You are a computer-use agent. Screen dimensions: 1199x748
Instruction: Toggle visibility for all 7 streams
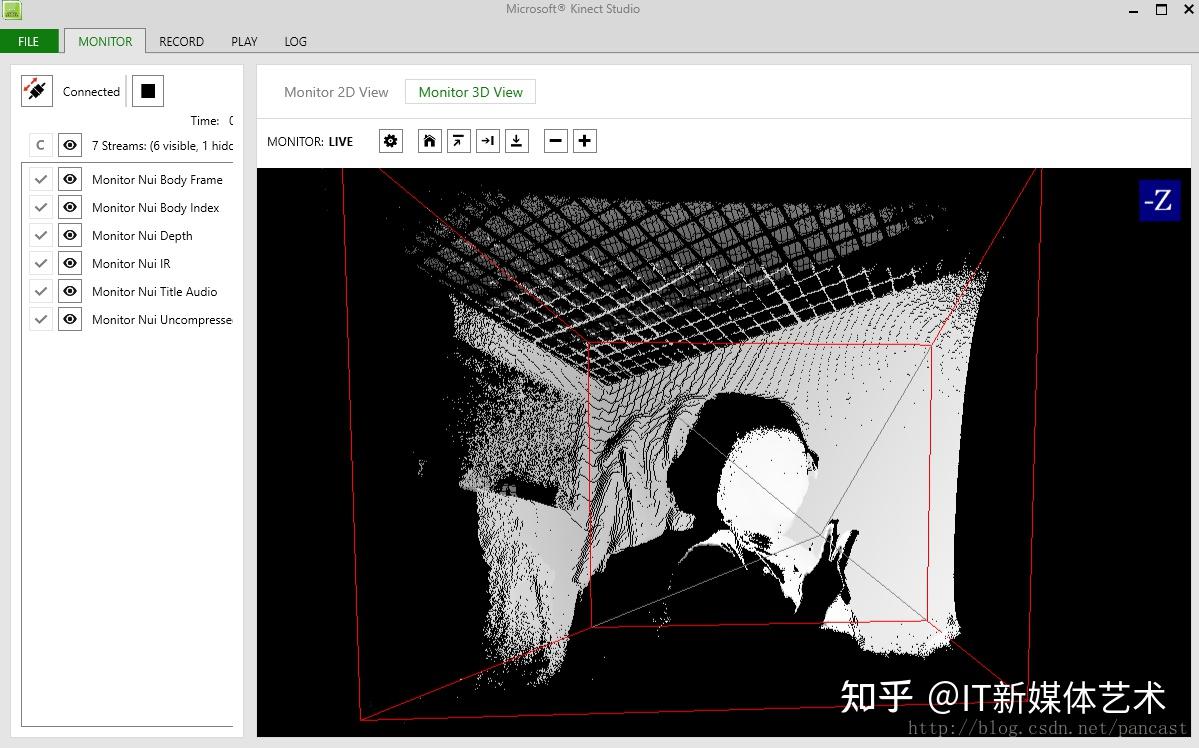tap(69, 145)
